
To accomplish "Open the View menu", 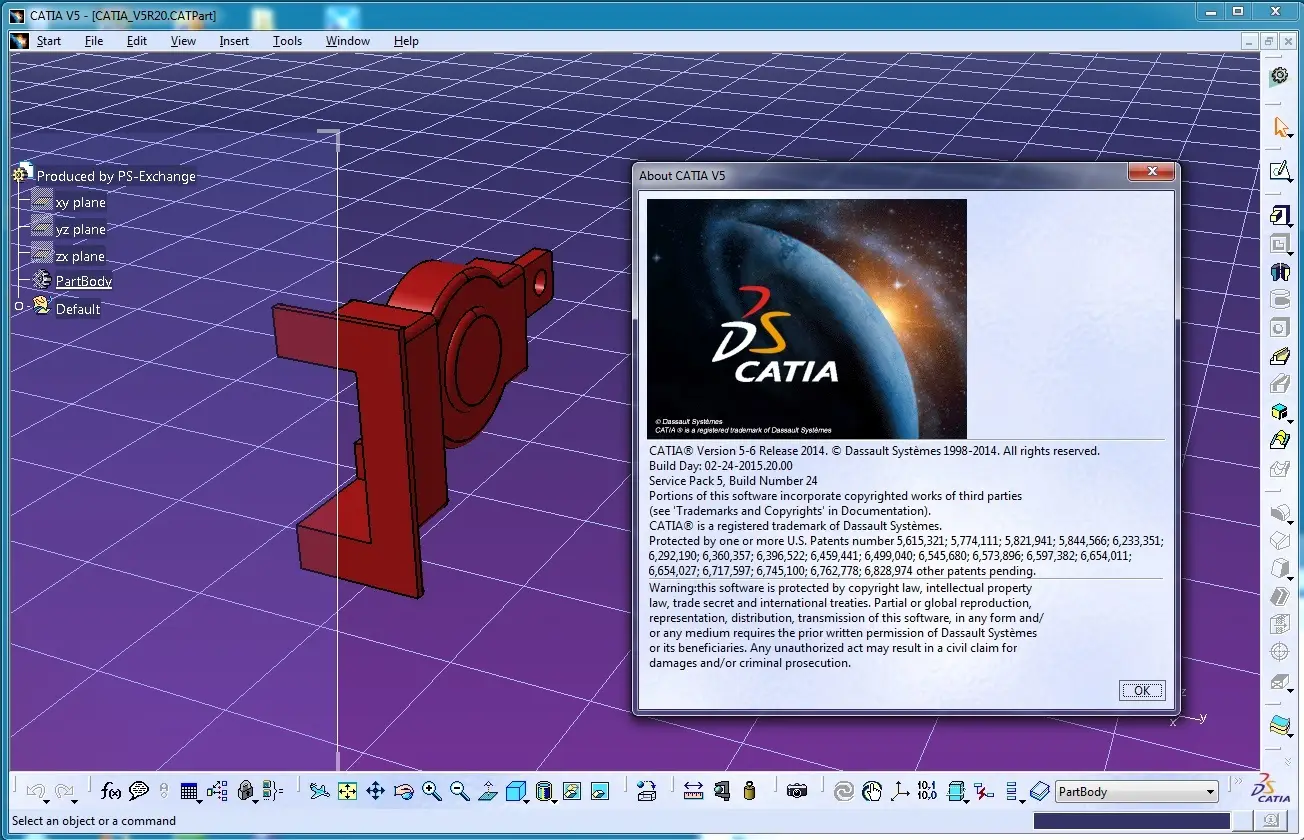I will click(183, 41).
